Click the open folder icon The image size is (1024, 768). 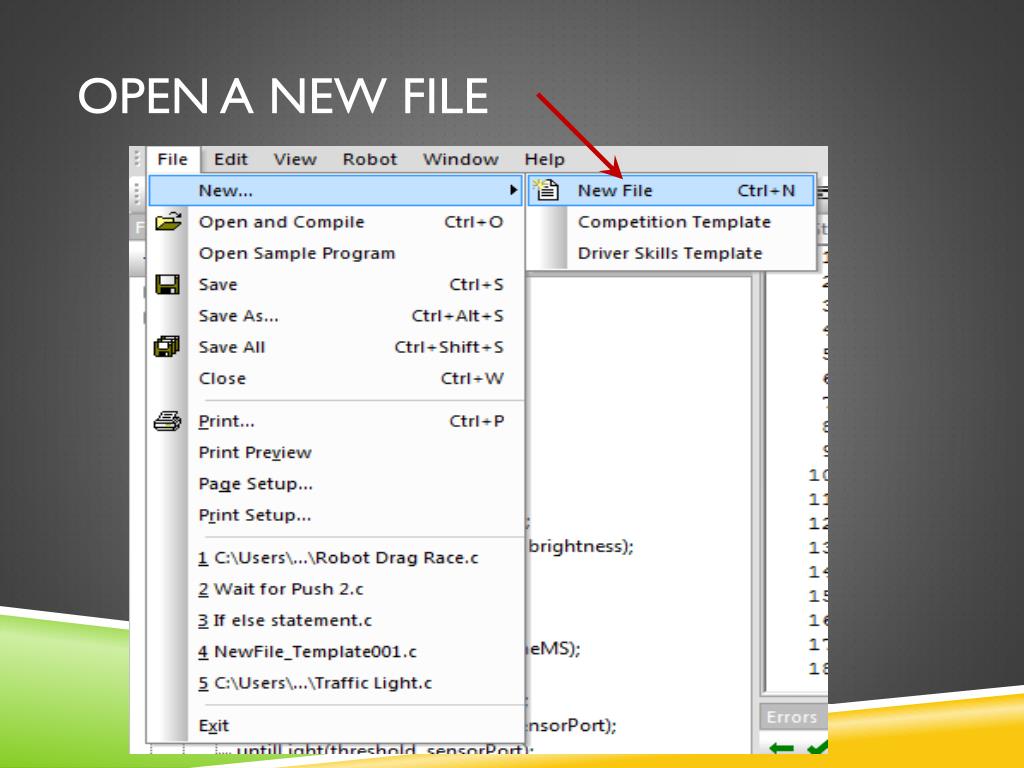point(168,221)
